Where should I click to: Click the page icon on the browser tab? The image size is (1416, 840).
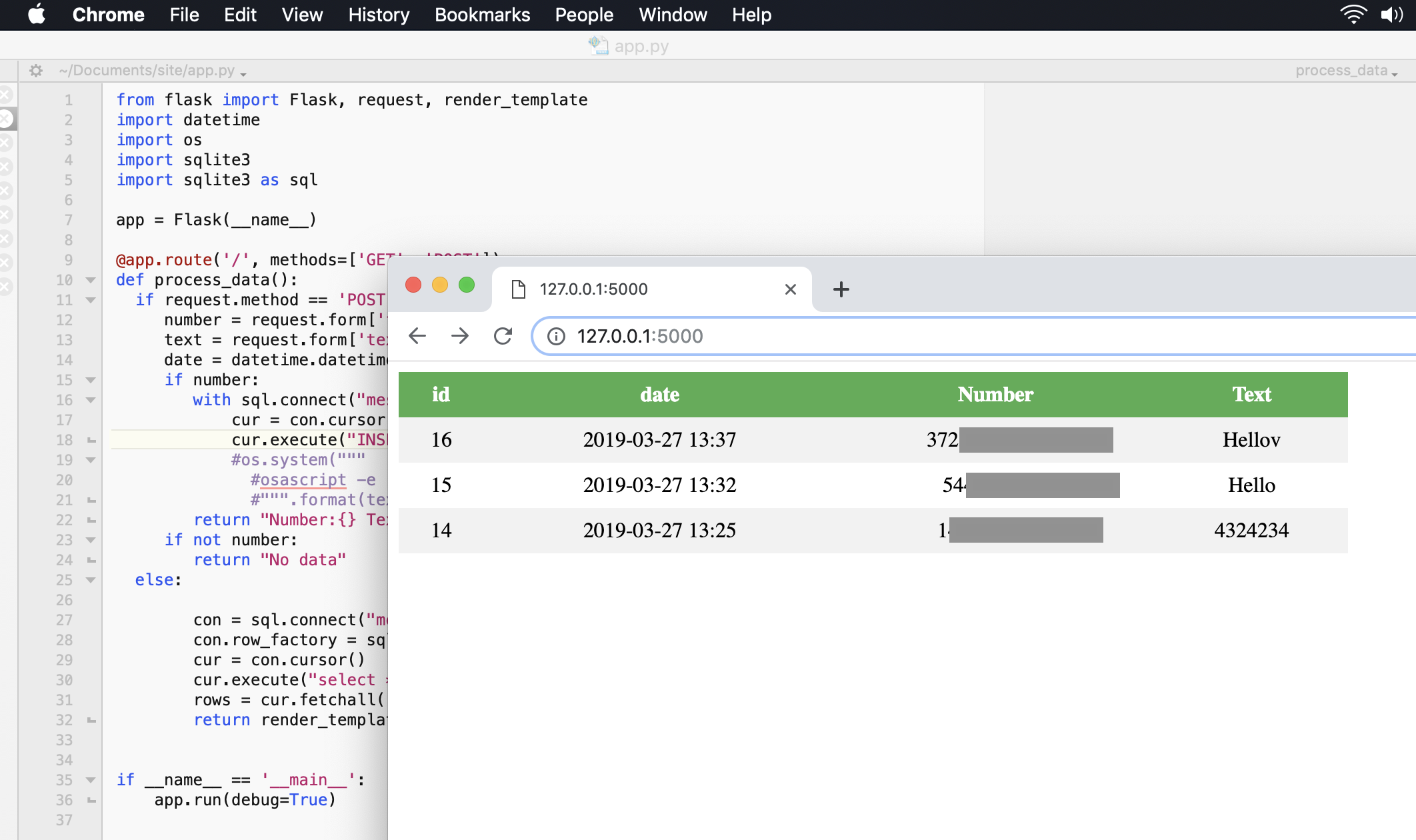(x=518, y=289)
